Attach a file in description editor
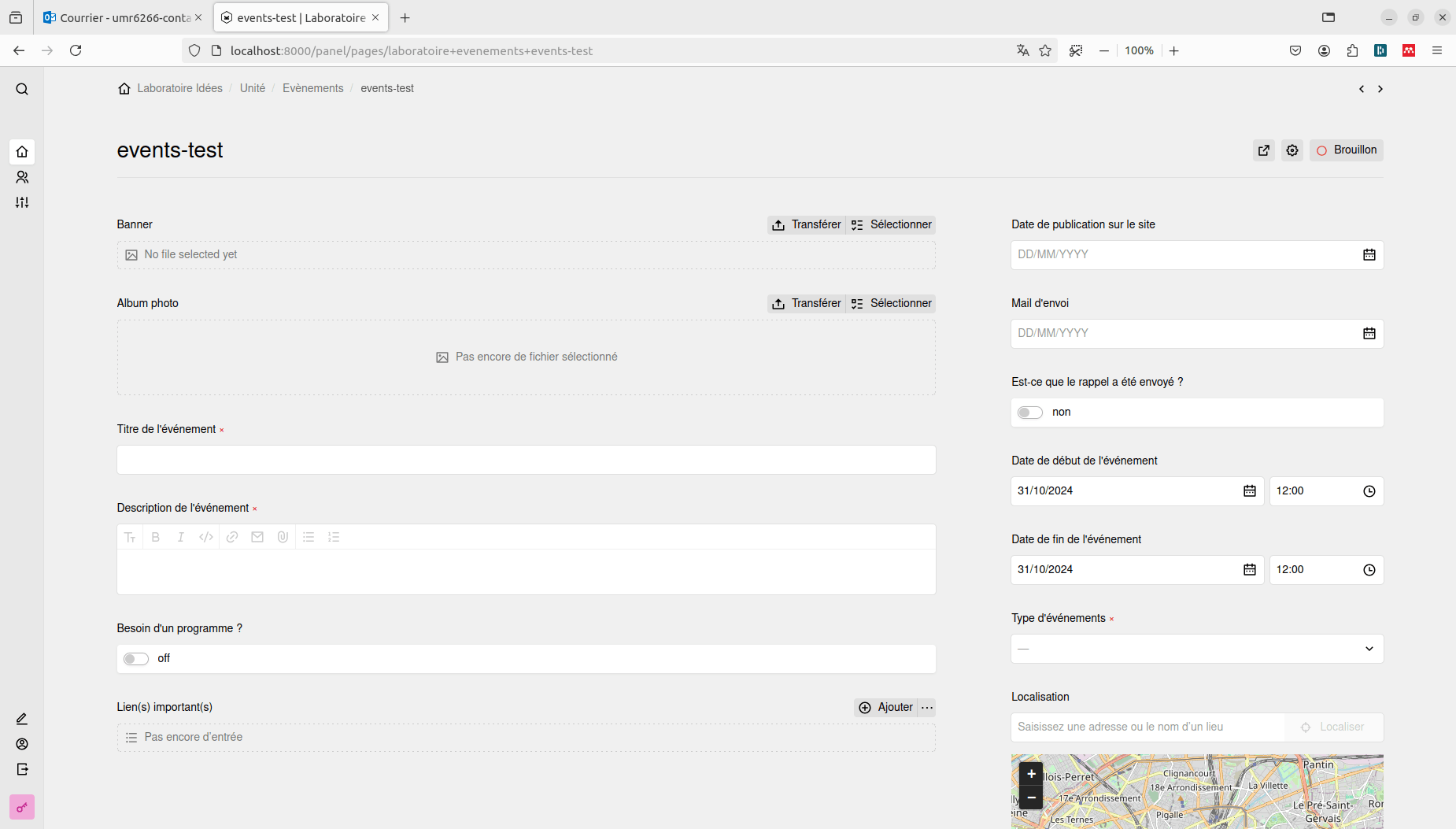The width and height of the screenshot is (1456, 829). coord(283,537)
